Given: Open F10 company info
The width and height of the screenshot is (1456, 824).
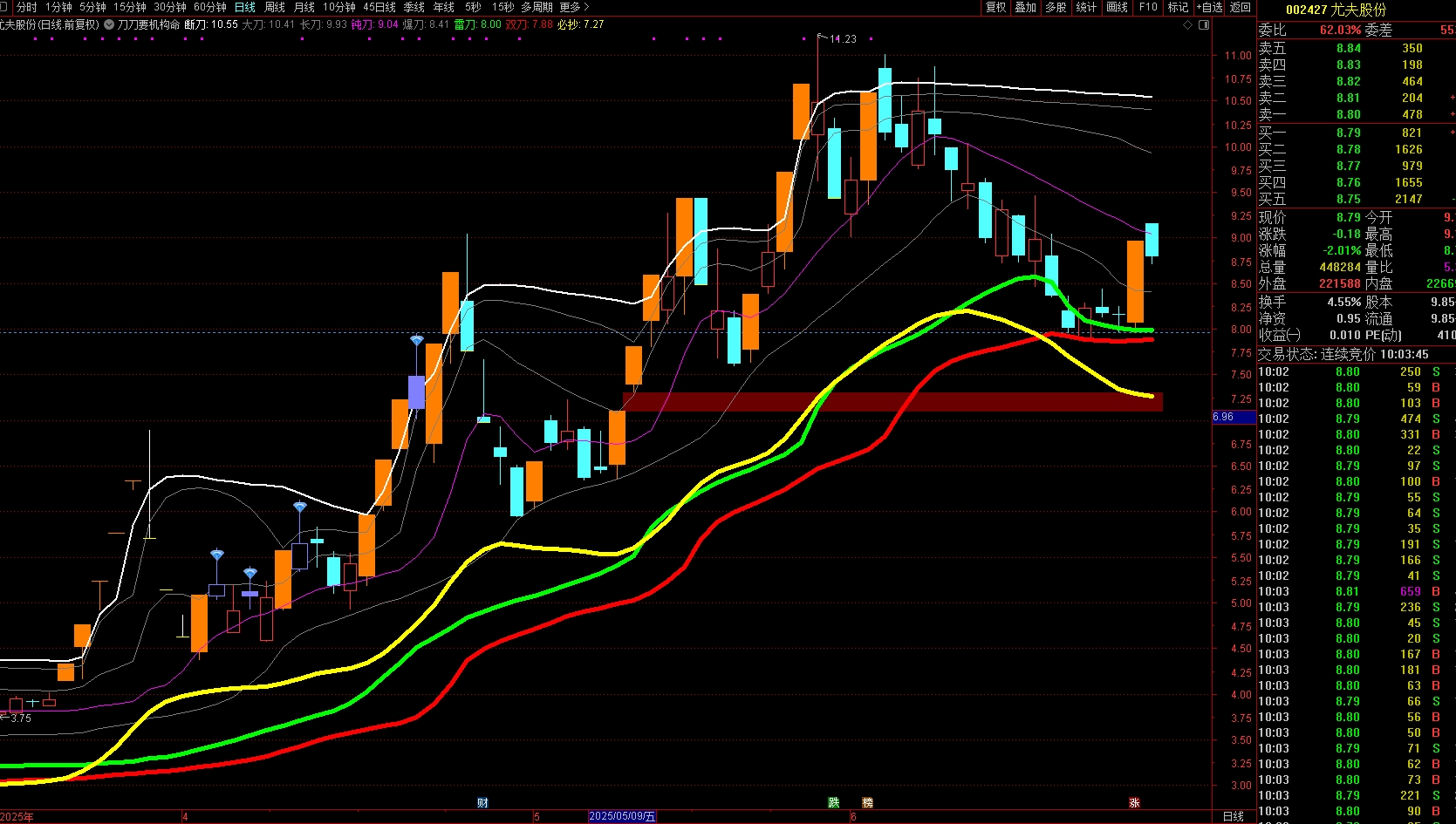Looking at the screenshot, I should [x=1148, y=7].
